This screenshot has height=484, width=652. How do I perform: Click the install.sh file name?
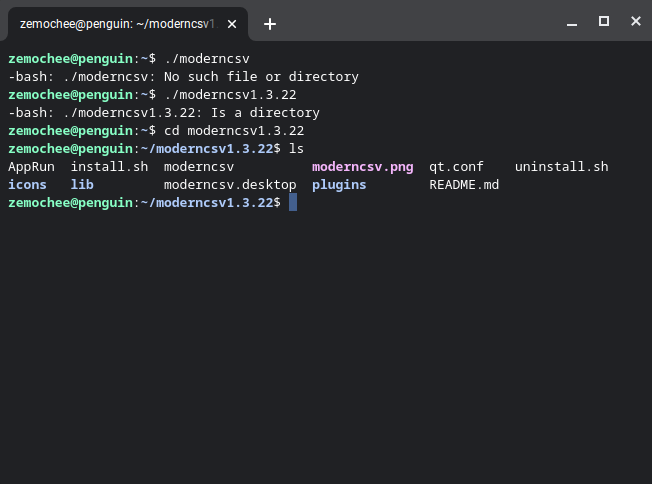[x=109, y=167]
